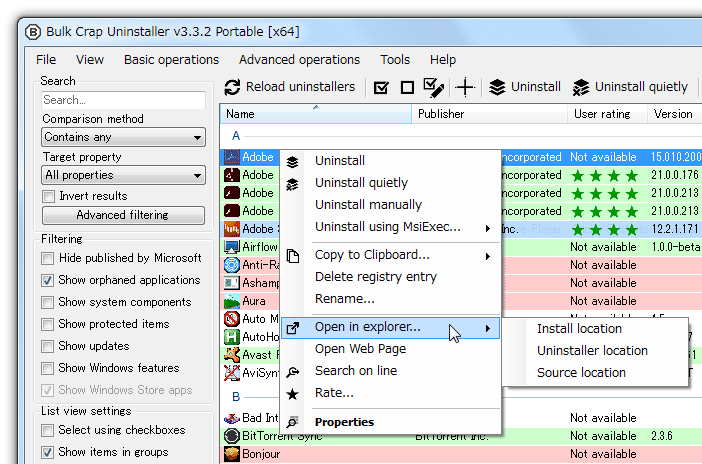The width and height of the screenshot is (702, 464).
Task: Expand Uninstall using MsiExec submenu
Action: tap(488, 228)
